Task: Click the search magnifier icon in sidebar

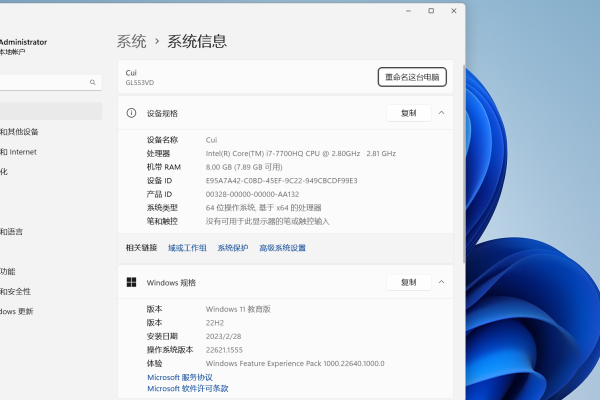Action: pos(93,82)
